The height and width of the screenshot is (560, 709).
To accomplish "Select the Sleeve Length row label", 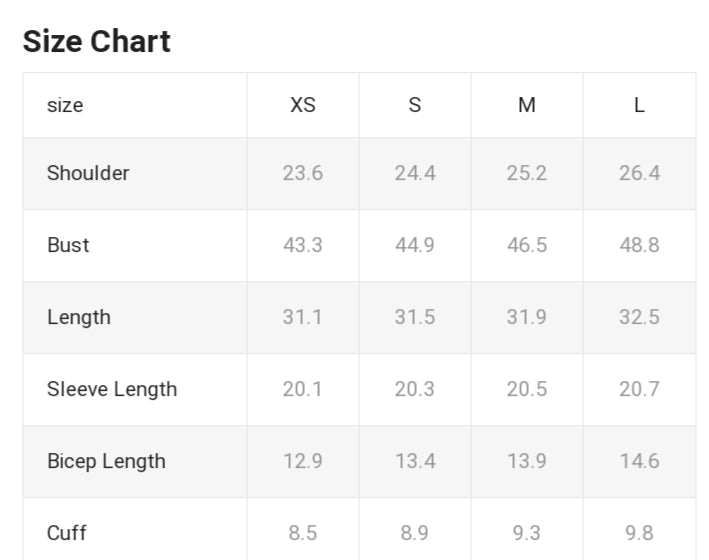I will tap(112, 389).
